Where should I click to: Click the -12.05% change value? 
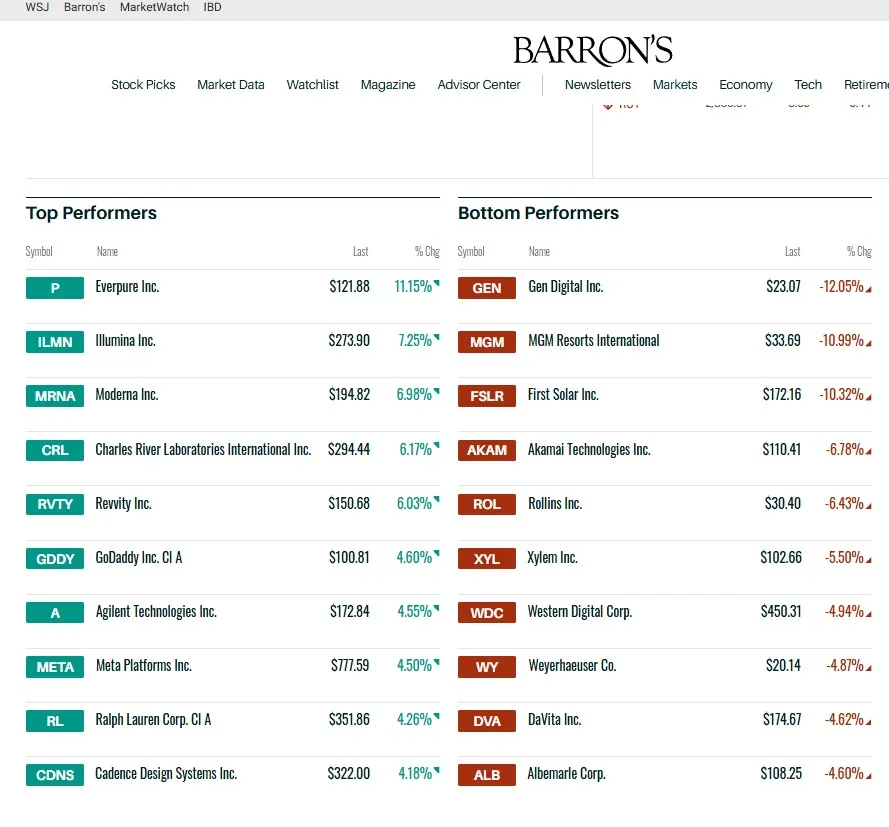tap(841, 287)
